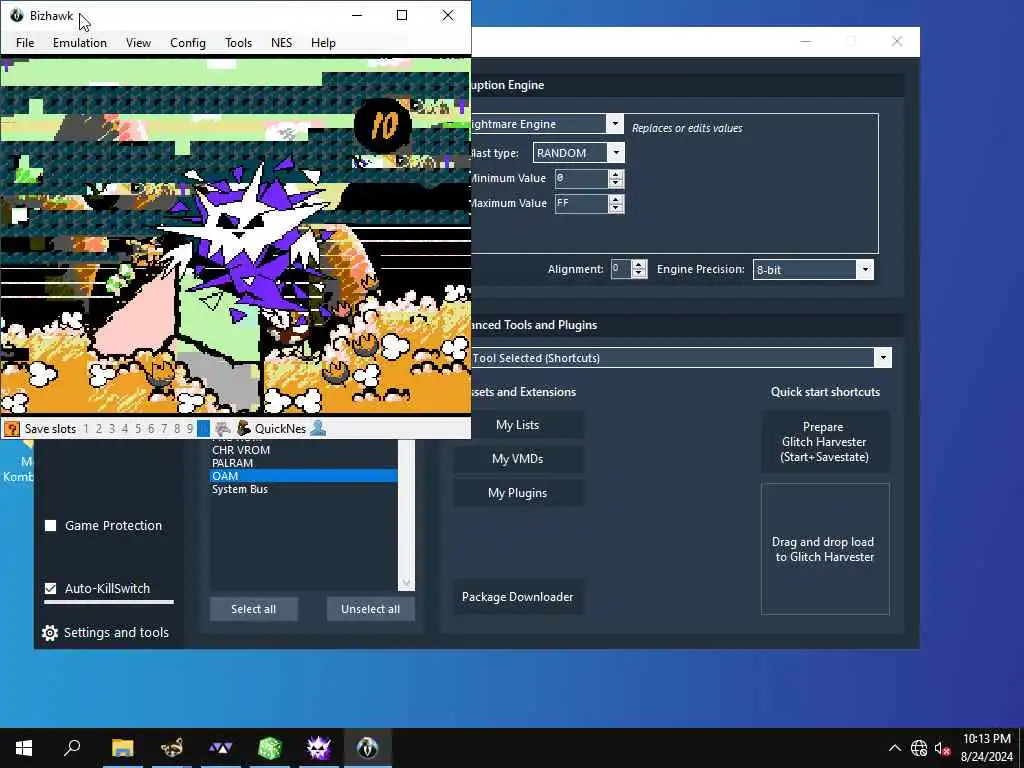Decrease the Maximum Value stepper
Viewport: 1024px width, 768px height.
[x=616, y=208]
